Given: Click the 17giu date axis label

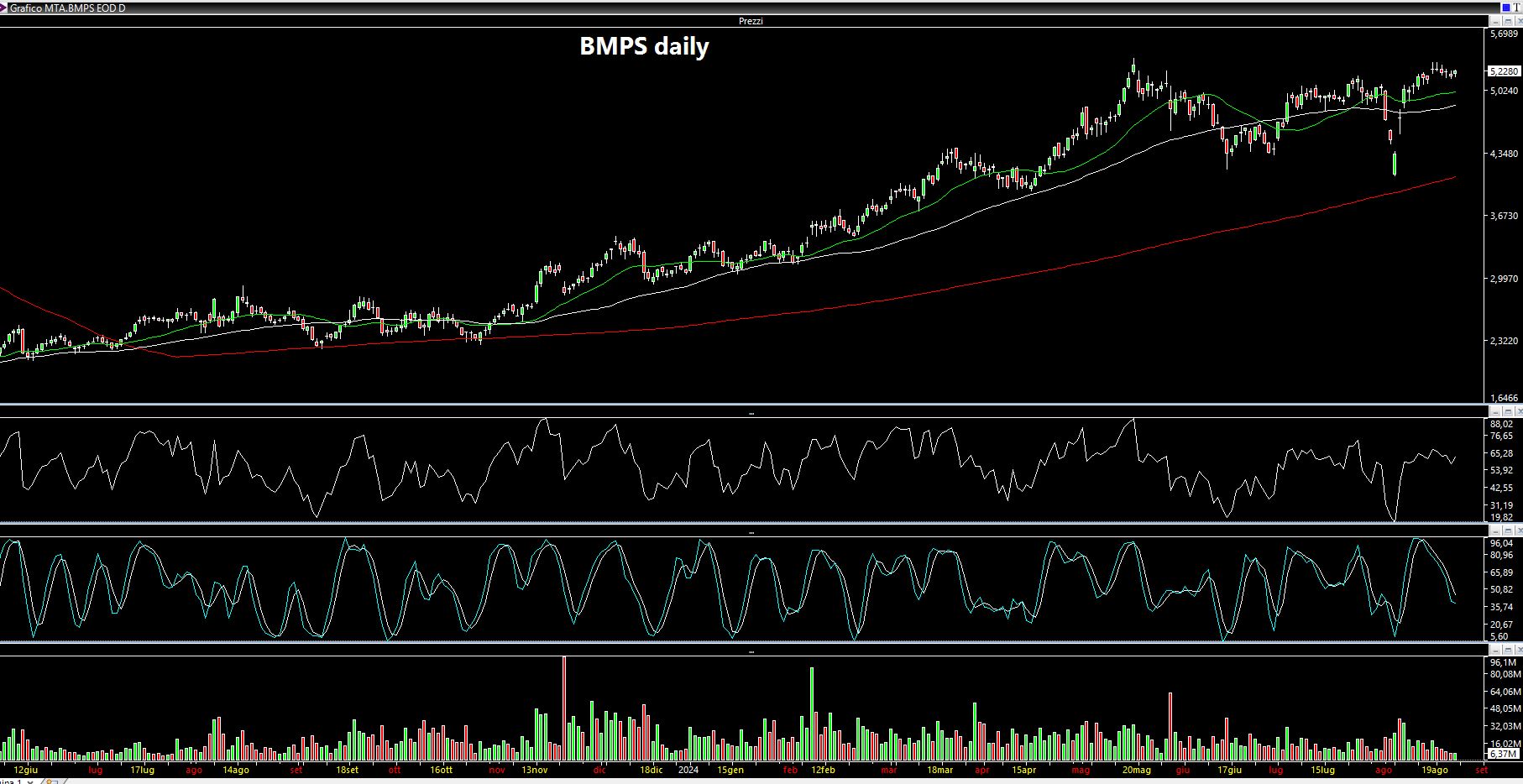Looking at the screenshot, I should click(1229, 770).
